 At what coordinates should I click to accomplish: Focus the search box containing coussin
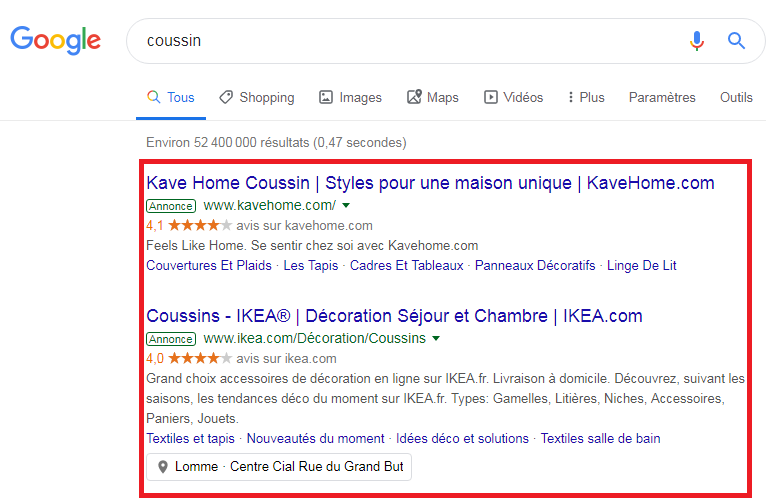coord(446,41)
